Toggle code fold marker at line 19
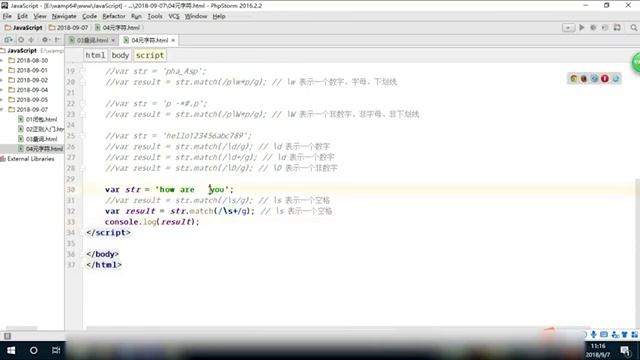 (x=83, y=71)
